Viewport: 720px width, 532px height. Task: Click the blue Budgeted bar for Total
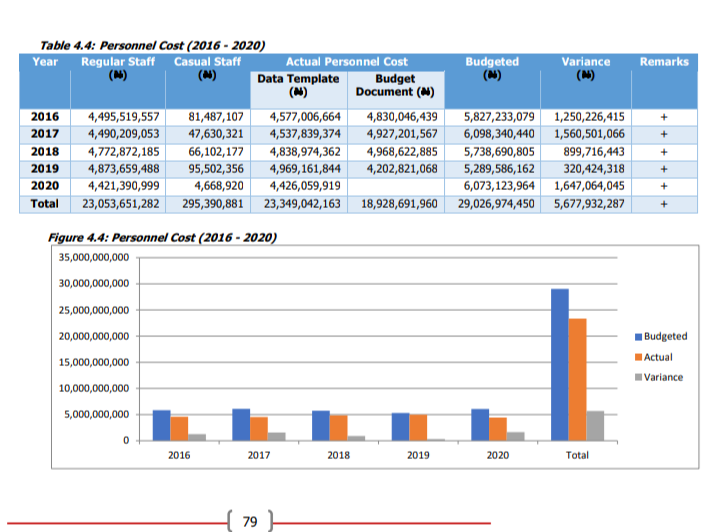click(x=560, y=365)
